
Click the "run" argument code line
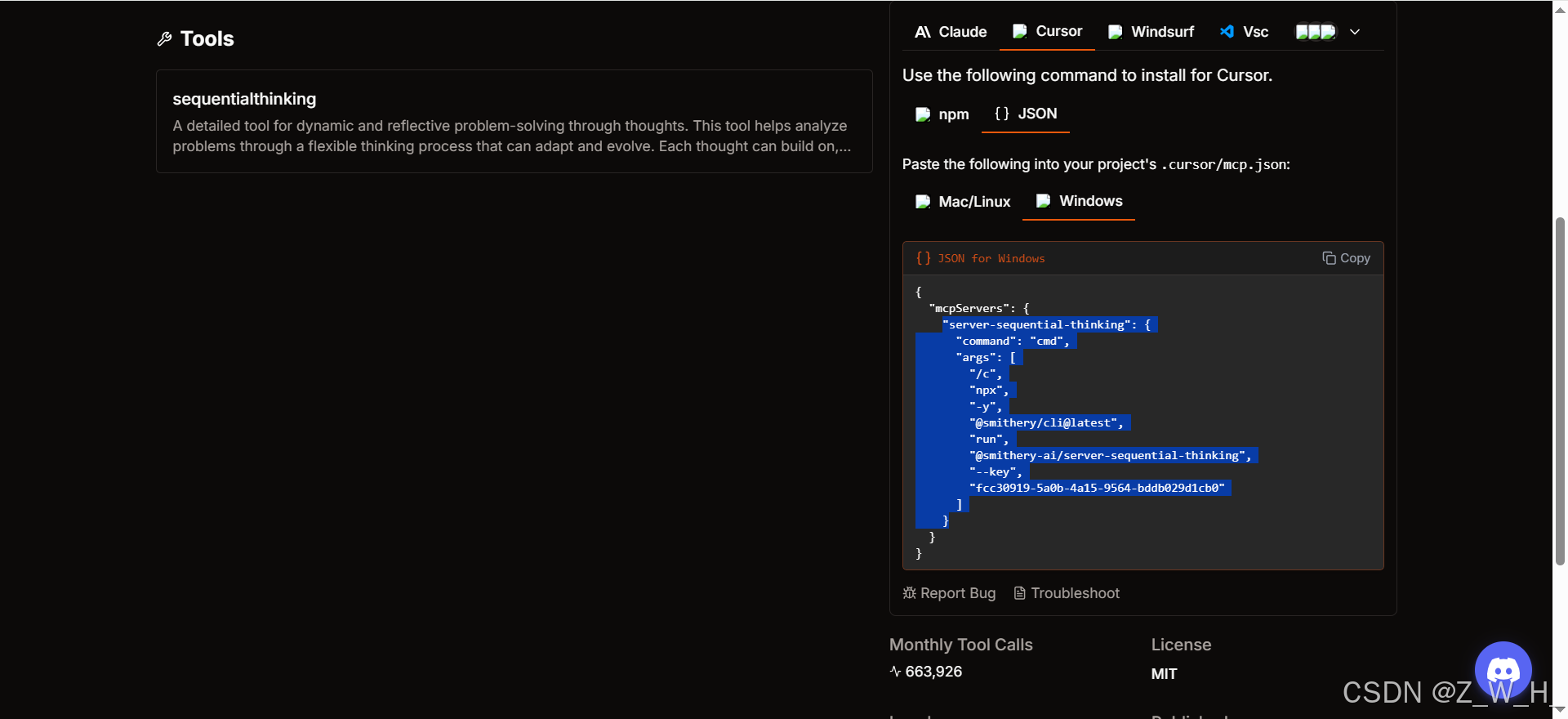click(x=989, y=439)
